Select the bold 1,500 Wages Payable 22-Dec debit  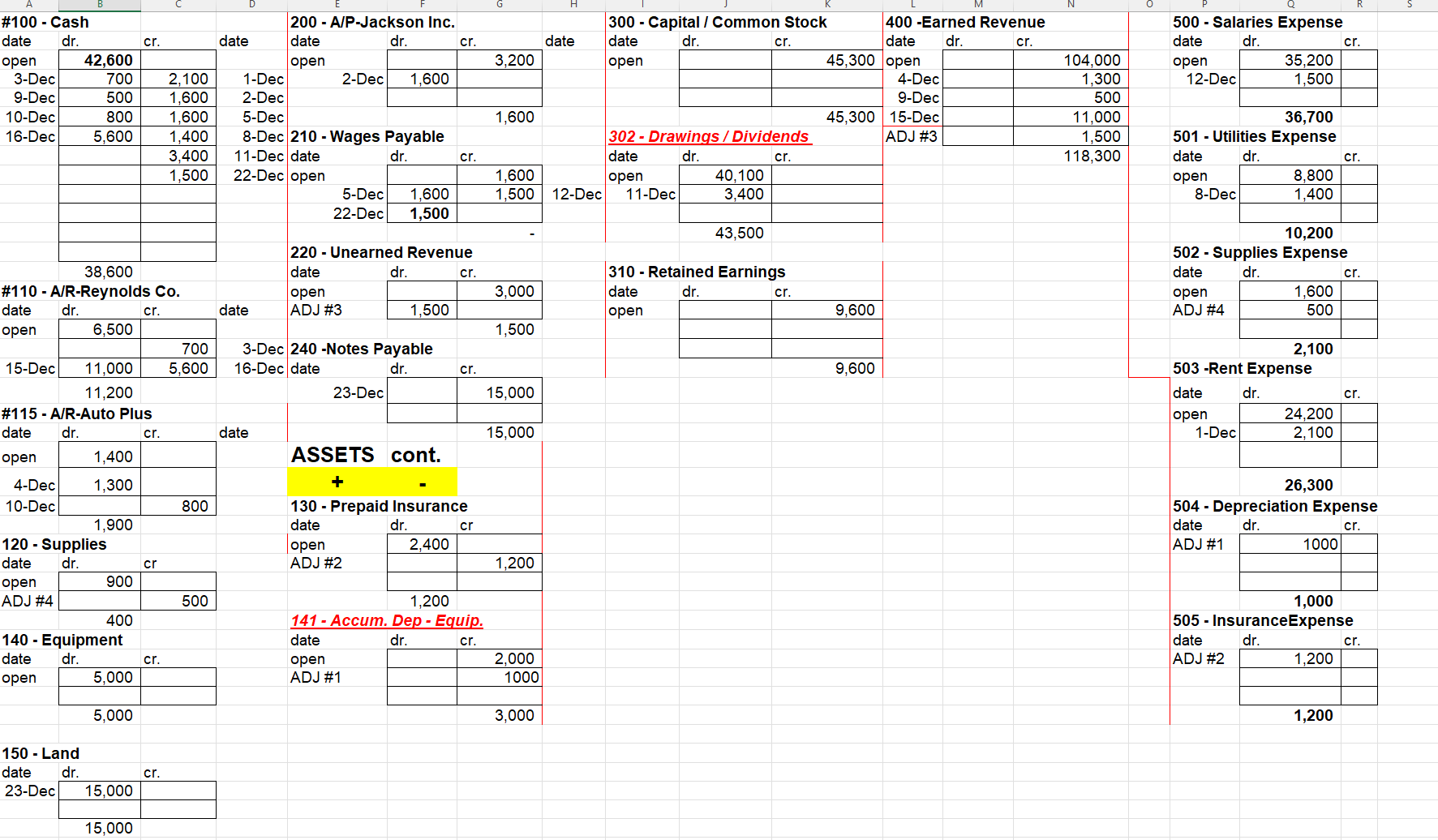(422, 213)
